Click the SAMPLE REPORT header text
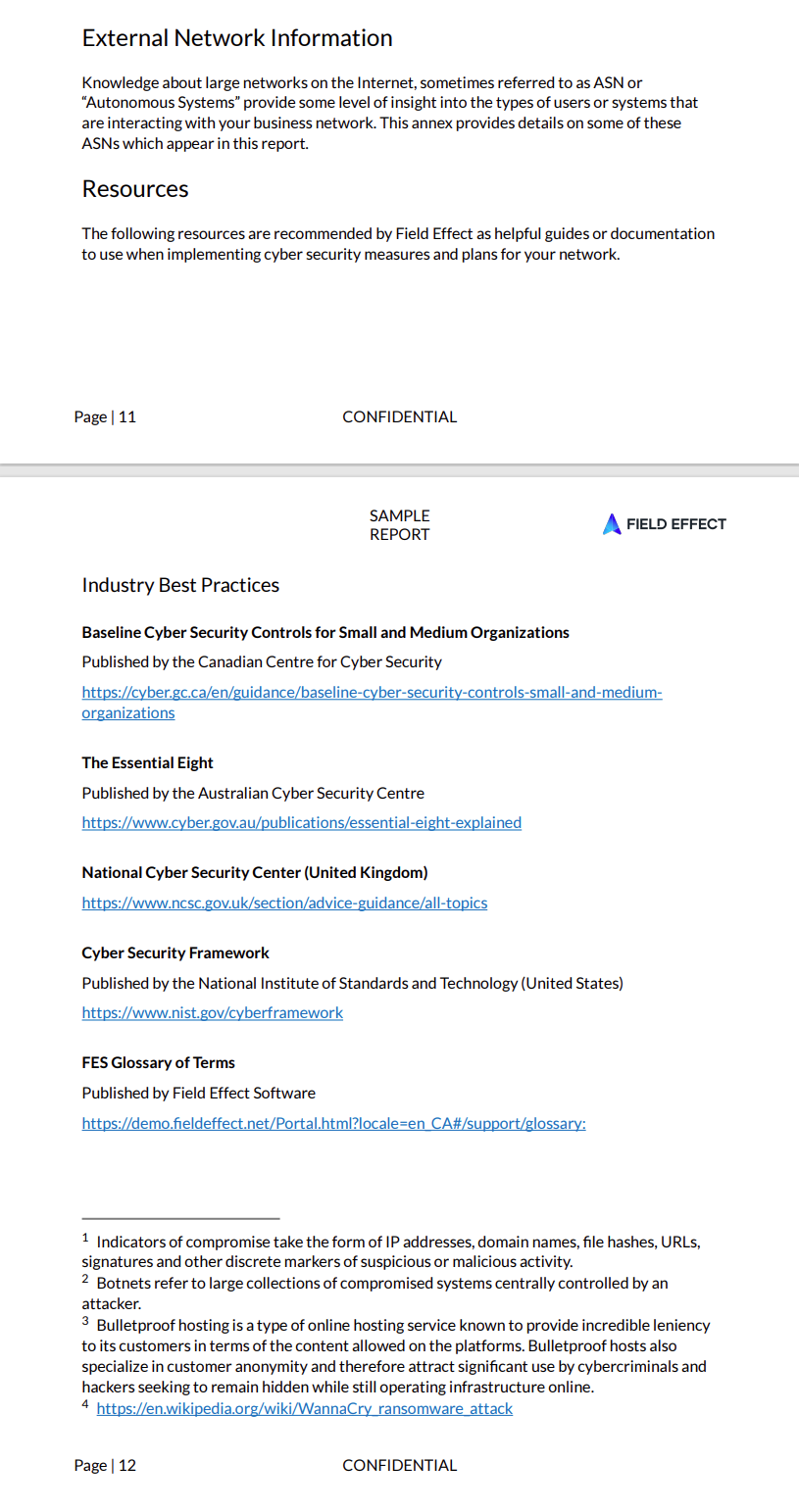799x1512 pixels. pyautogui.click(x=399, y=524)
